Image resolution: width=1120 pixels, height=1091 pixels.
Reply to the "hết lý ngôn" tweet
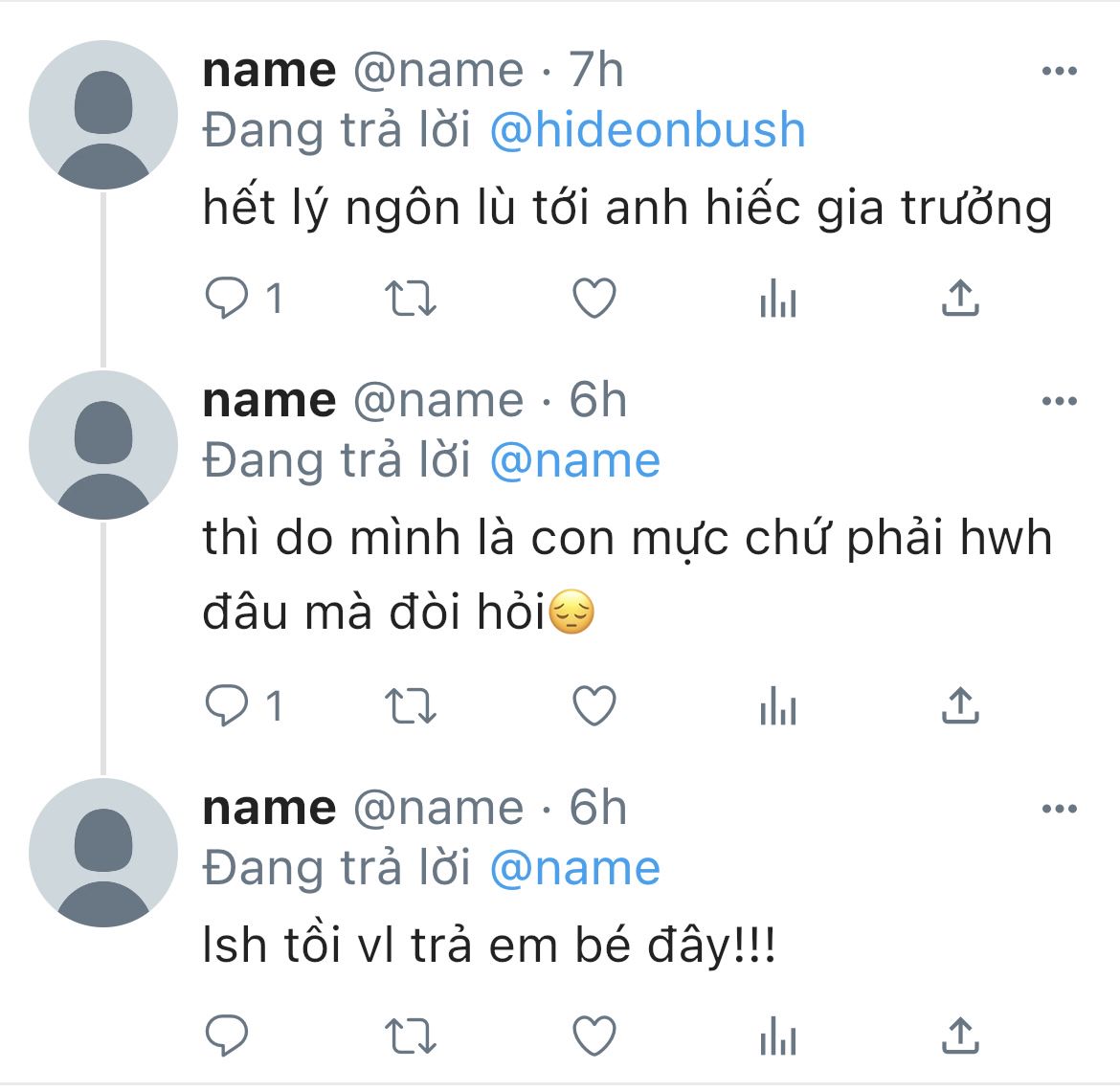228,300
